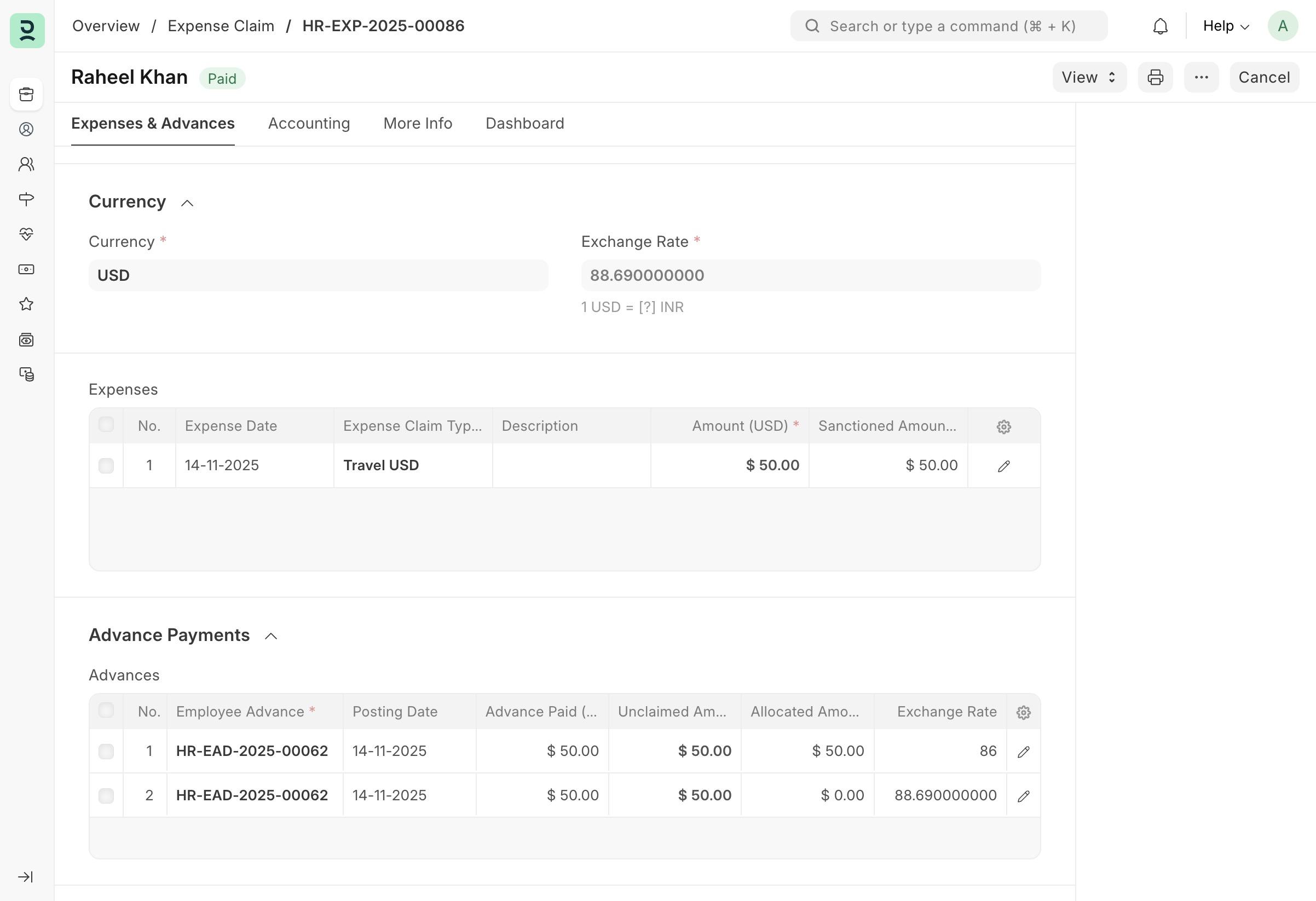Collapse the Advance Payments section

pyautogui.click(x=270, y=636)
